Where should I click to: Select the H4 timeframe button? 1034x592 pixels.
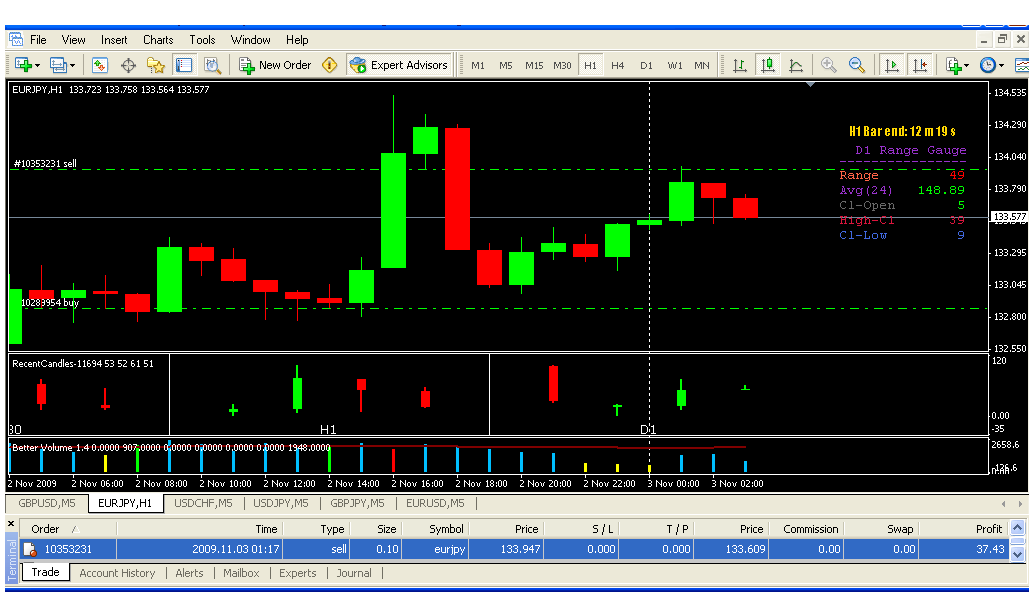(618, 65)
